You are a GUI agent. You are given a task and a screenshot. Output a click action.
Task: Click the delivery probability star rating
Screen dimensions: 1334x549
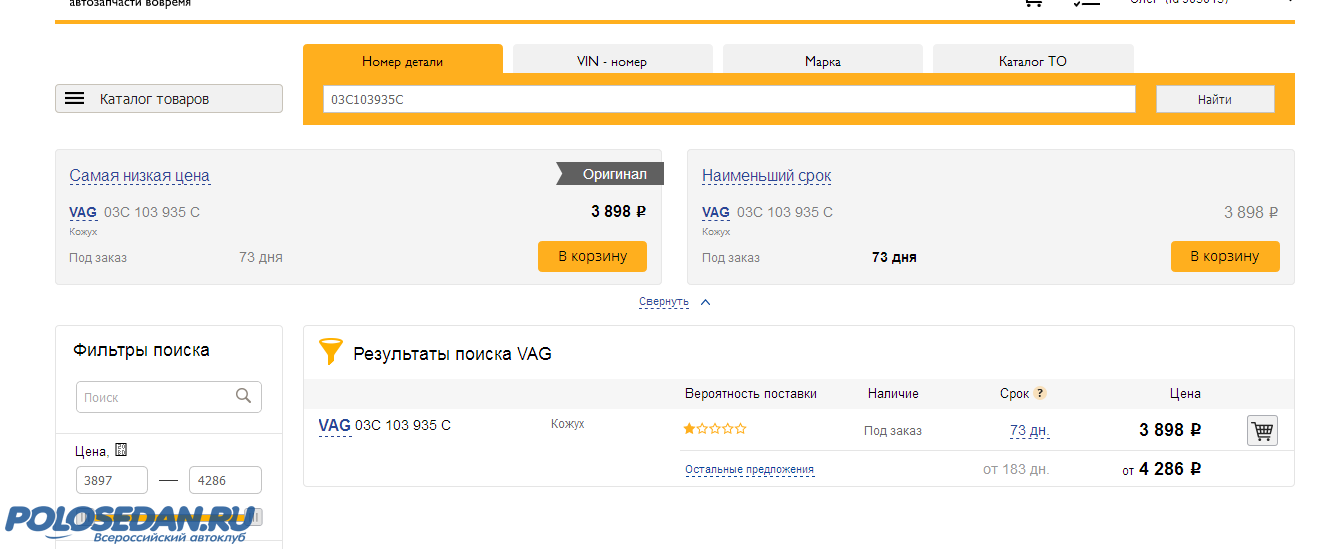[714, 429]
